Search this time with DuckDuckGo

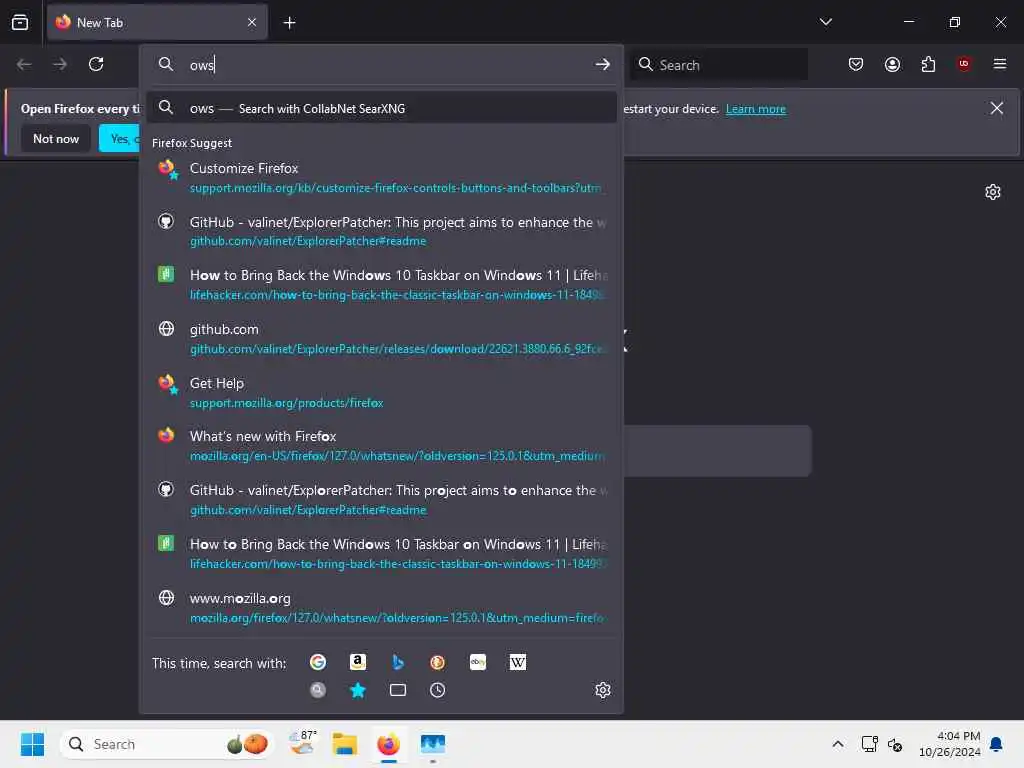point(438,662)
